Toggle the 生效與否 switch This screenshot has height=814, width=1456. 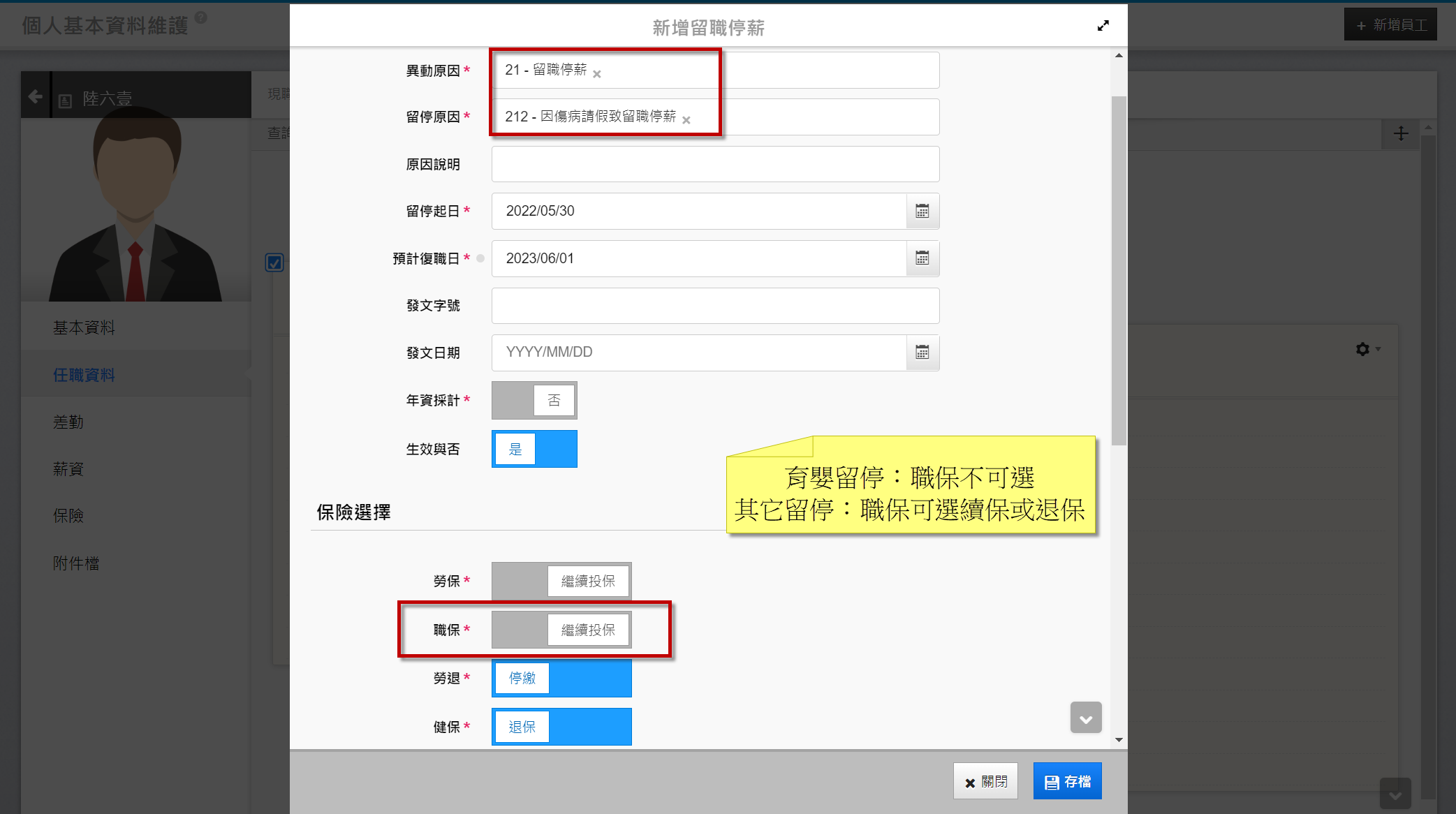point(534,449)
